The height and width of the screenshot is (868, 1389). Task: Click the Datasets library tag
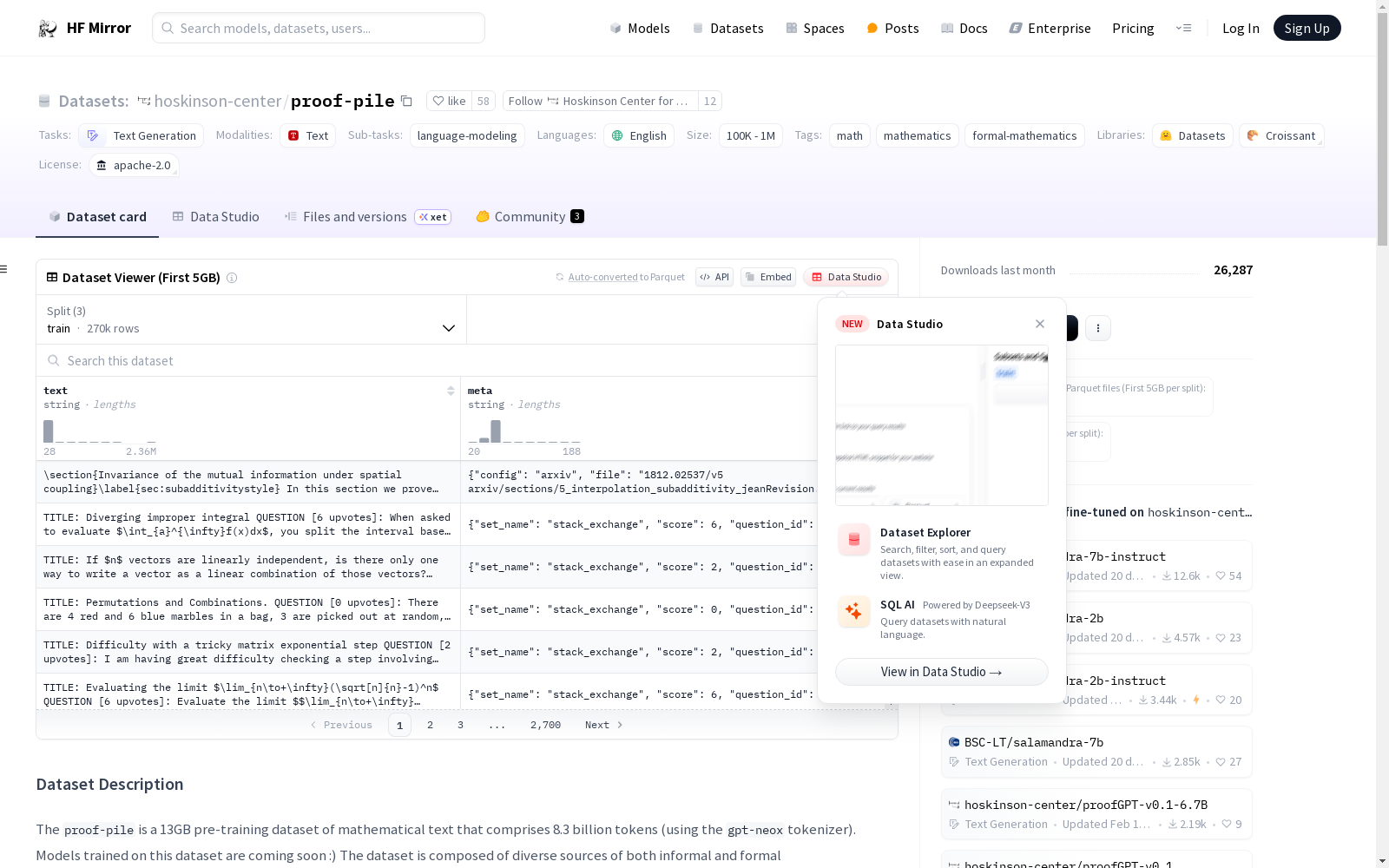[1193, 135]
